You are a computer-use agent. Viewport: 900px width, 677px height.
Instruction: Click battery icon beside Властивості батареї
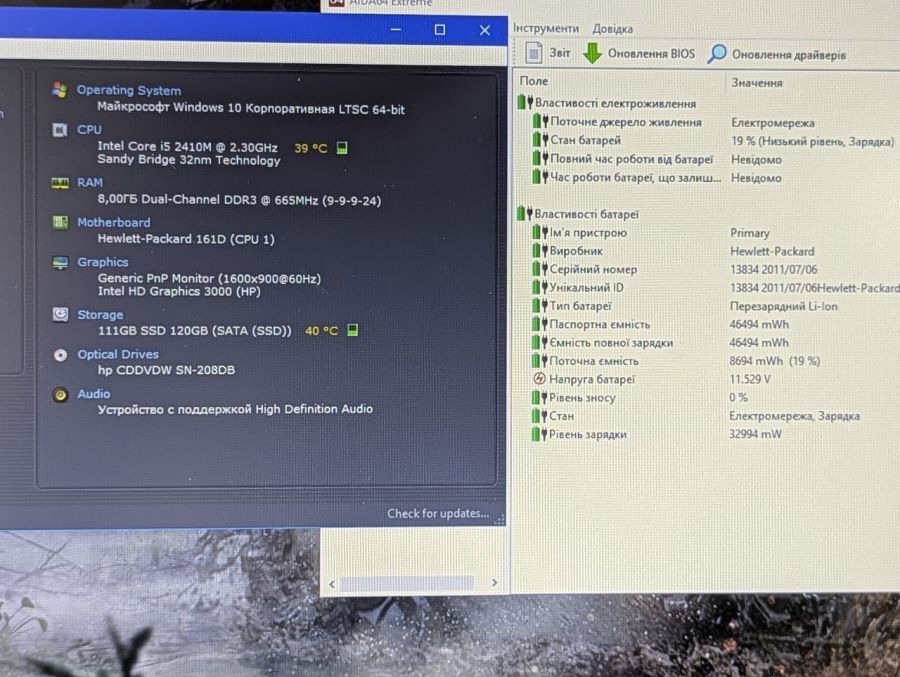[525, 214]
